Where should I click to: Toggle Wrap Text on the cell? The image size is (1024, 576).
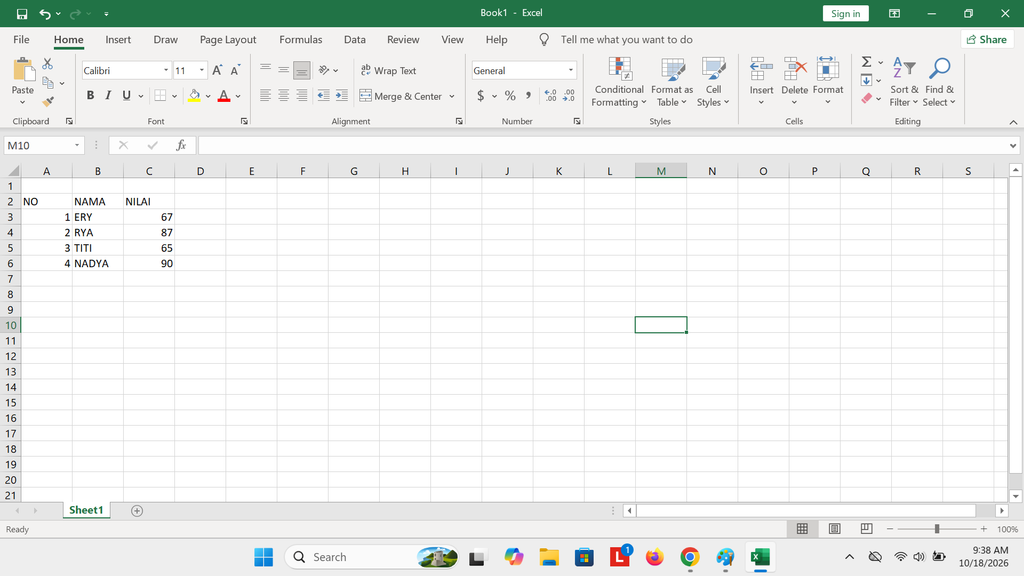389,71
